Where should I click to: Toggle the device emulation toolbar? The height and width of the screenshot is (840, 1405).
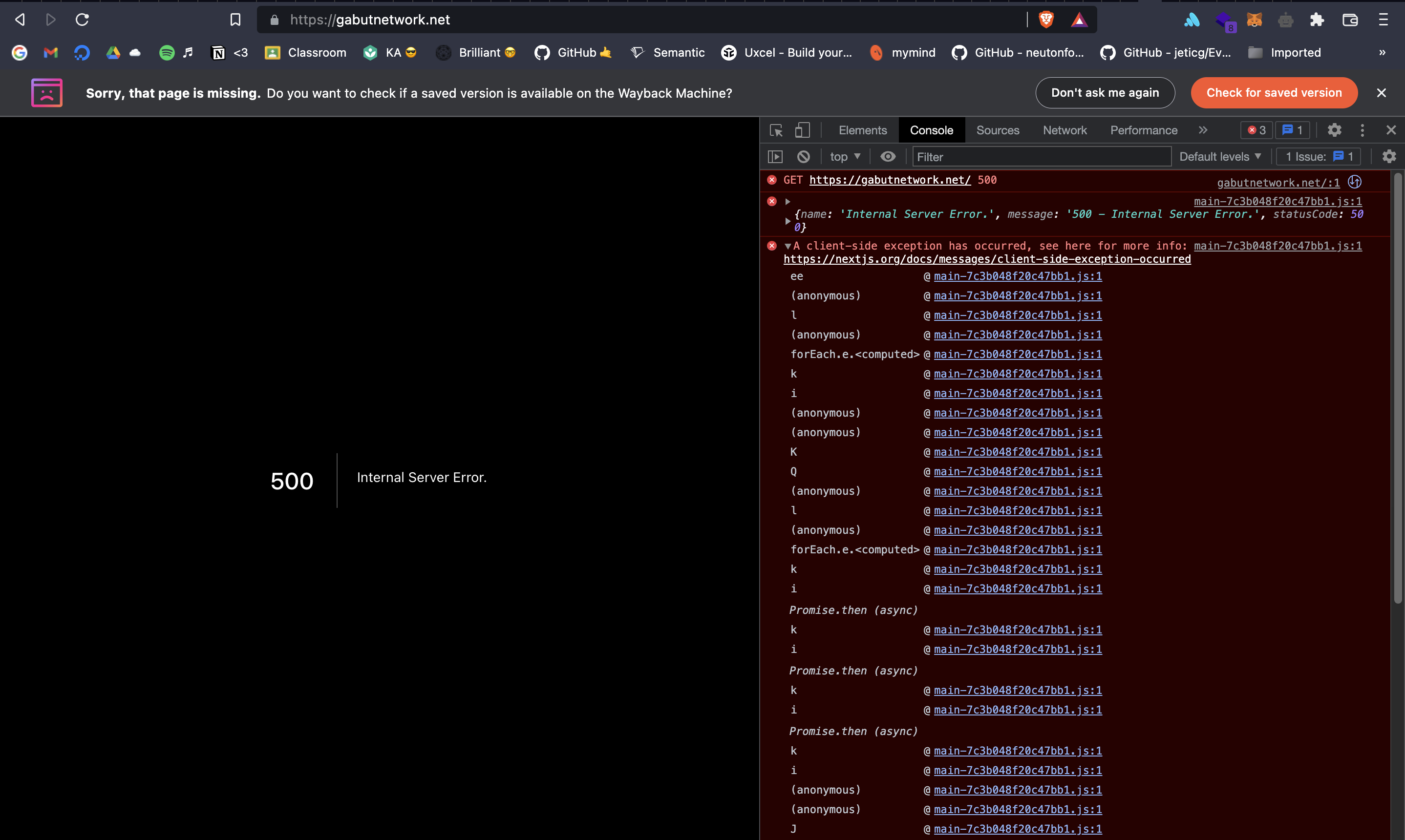(x=803, y=129)
